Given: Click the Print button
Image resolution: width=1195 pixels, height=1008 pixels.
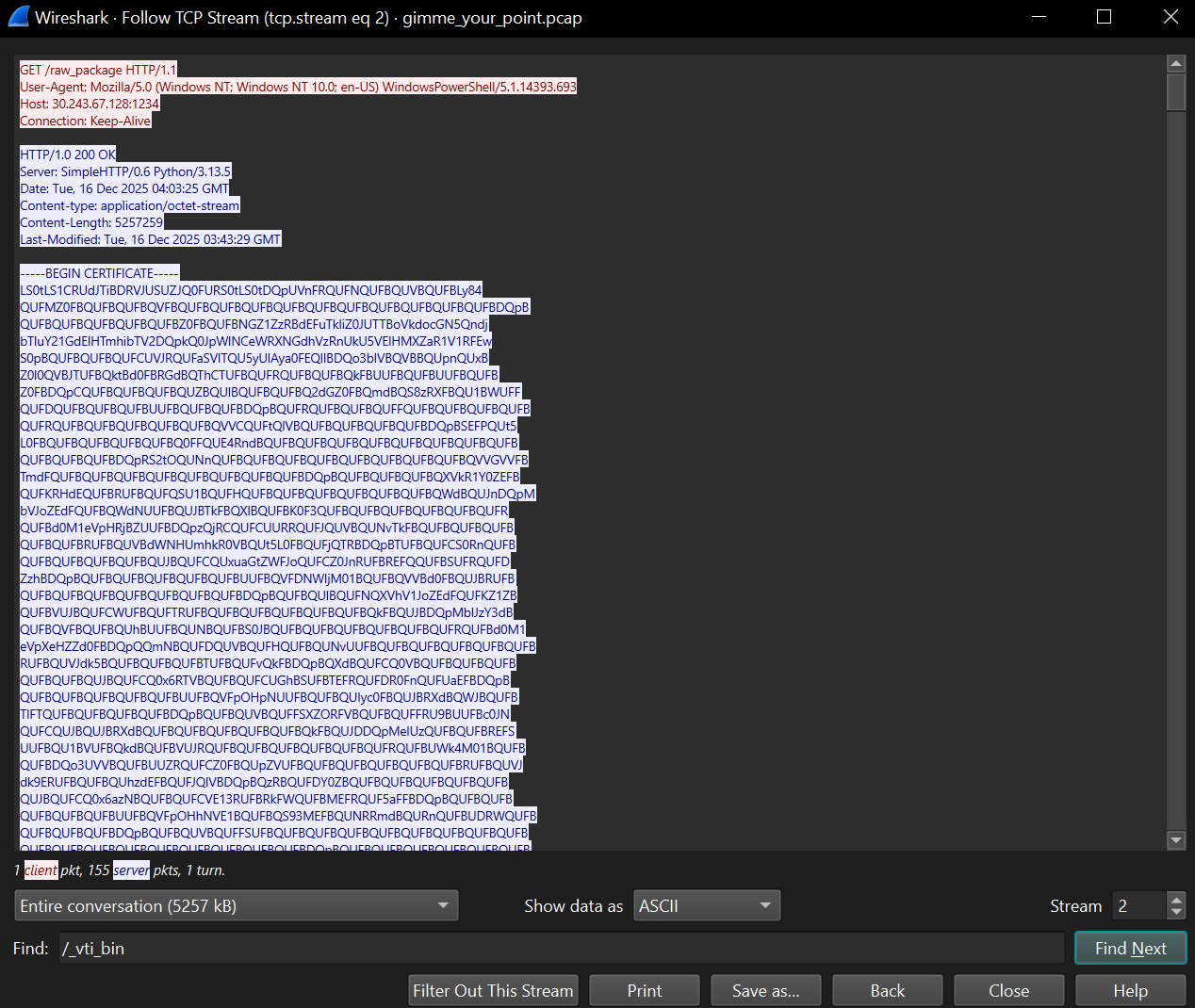Looking at the screenshot, I should [x=645, y=990].
